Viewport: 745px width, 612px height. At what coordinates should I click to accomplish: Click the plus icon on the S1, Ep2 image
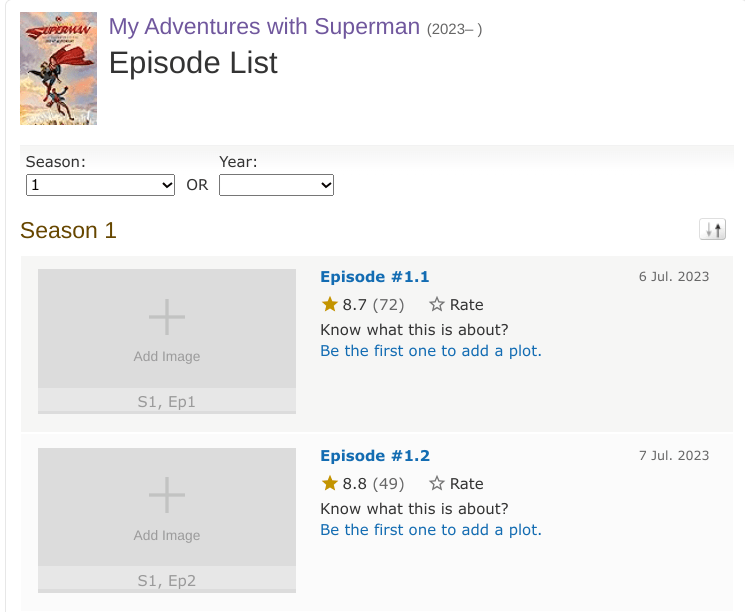click(x=167, y=497)
